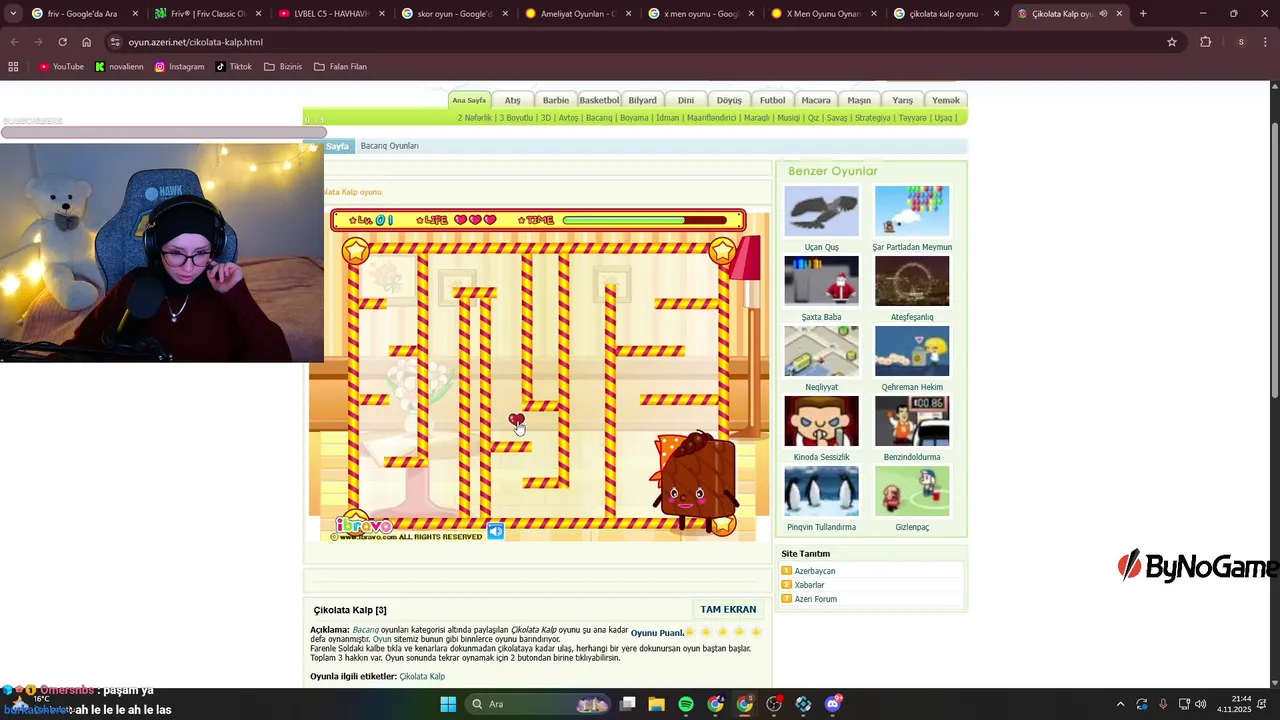Switch to the skor oyun Google tab
The height and width of the screenshot is (720, 1280).
point(455,14)
